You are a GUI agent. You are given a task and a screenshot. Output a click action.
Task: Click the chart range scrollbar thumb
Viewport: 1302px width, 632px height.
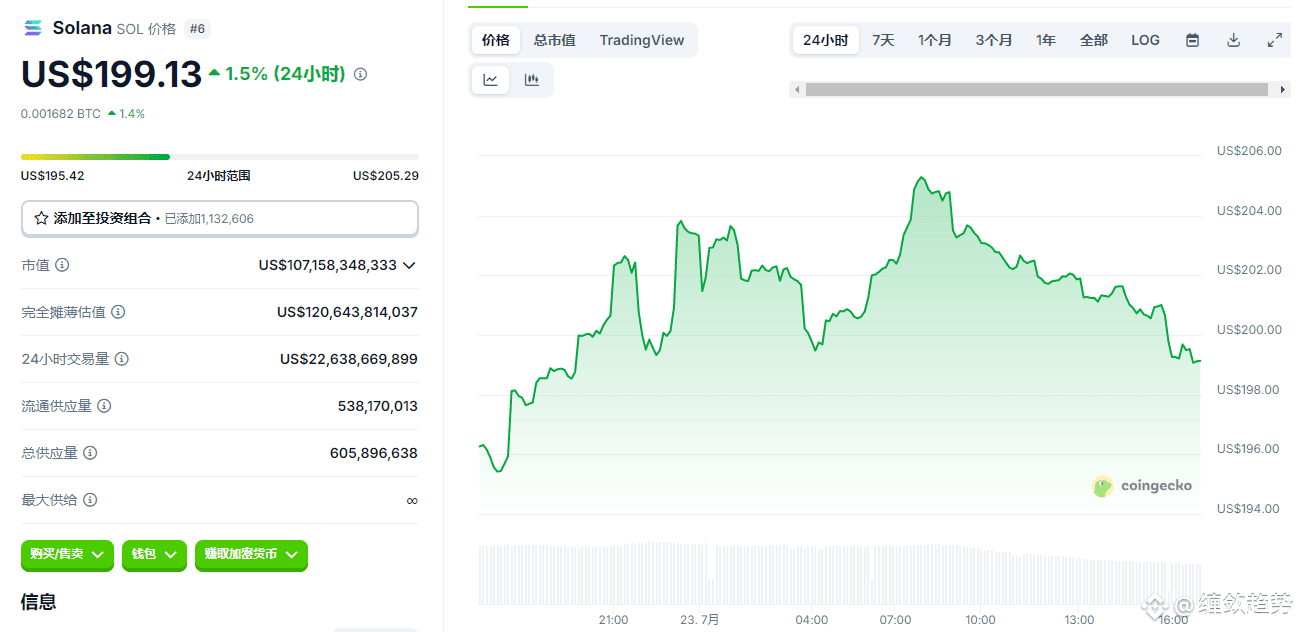click(x=1039, y=90)
